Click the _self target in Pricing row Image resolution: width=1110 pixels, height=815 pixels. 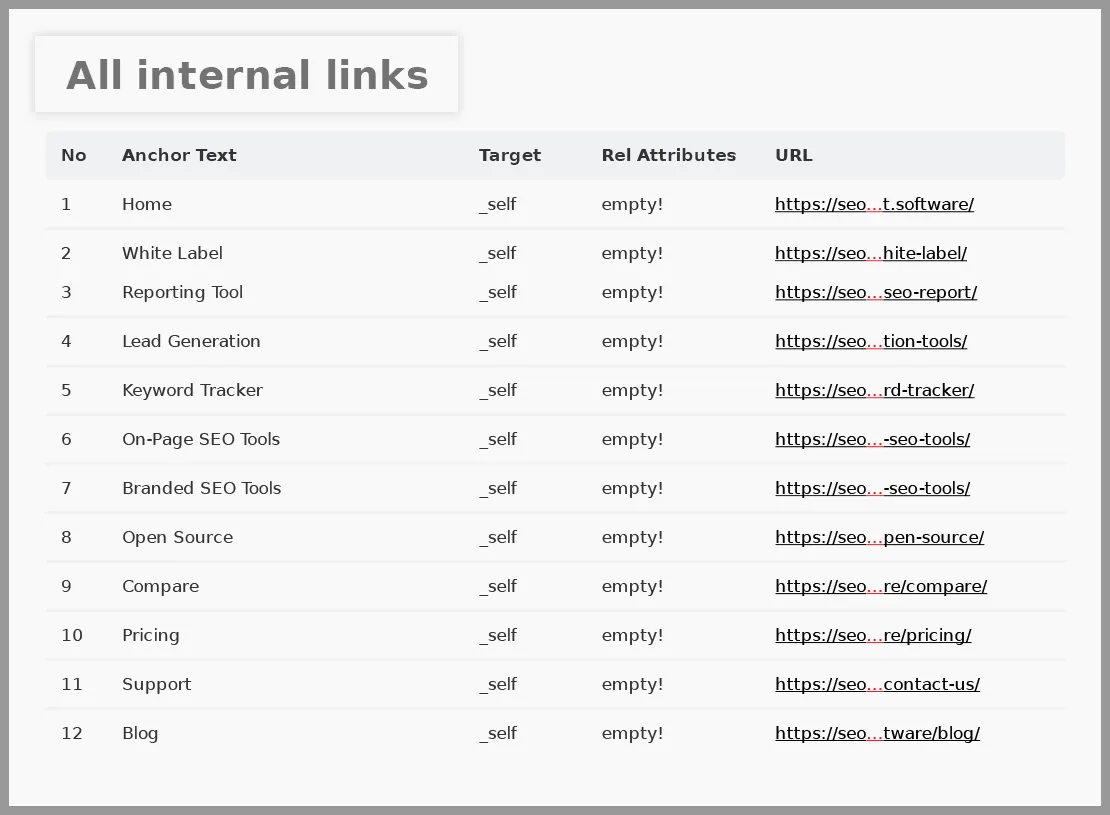[498, 635]
